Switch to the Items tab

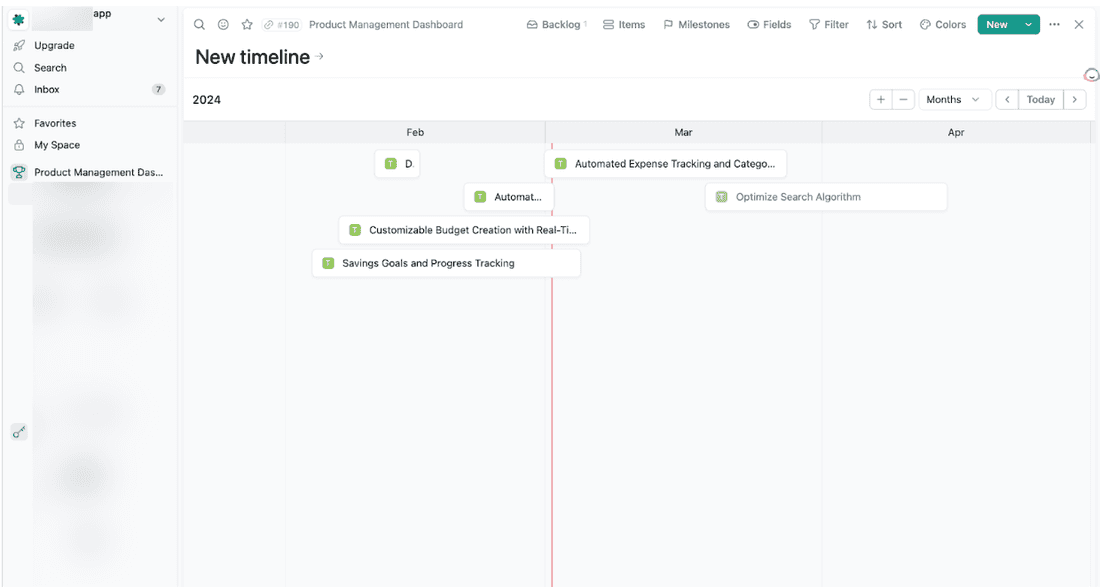[624, 24]
